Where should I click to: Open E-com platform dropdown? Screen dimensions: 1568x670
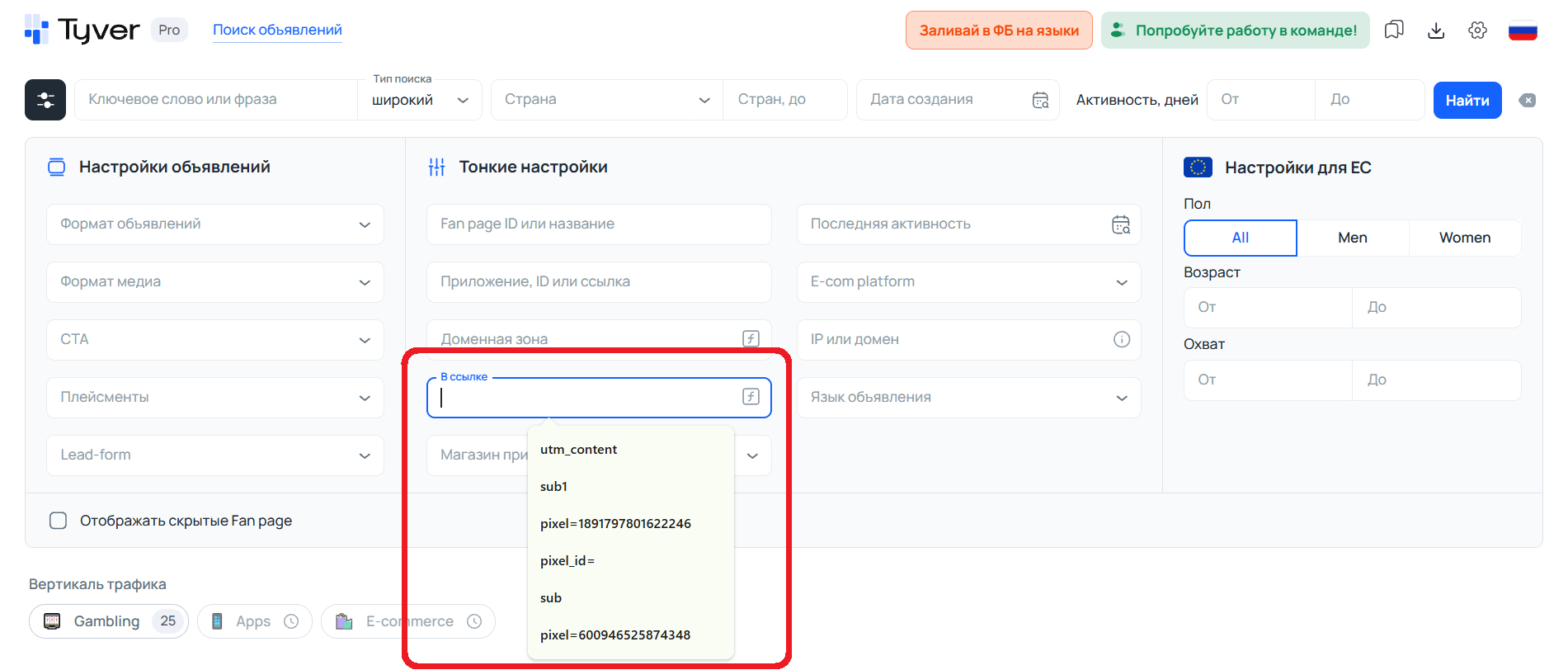tap(969, 282)
